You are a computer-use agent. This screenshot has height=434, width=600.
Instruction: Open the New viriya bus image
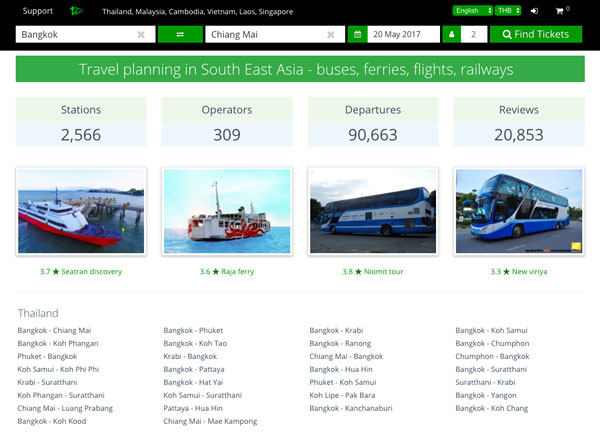pos(518,211)
